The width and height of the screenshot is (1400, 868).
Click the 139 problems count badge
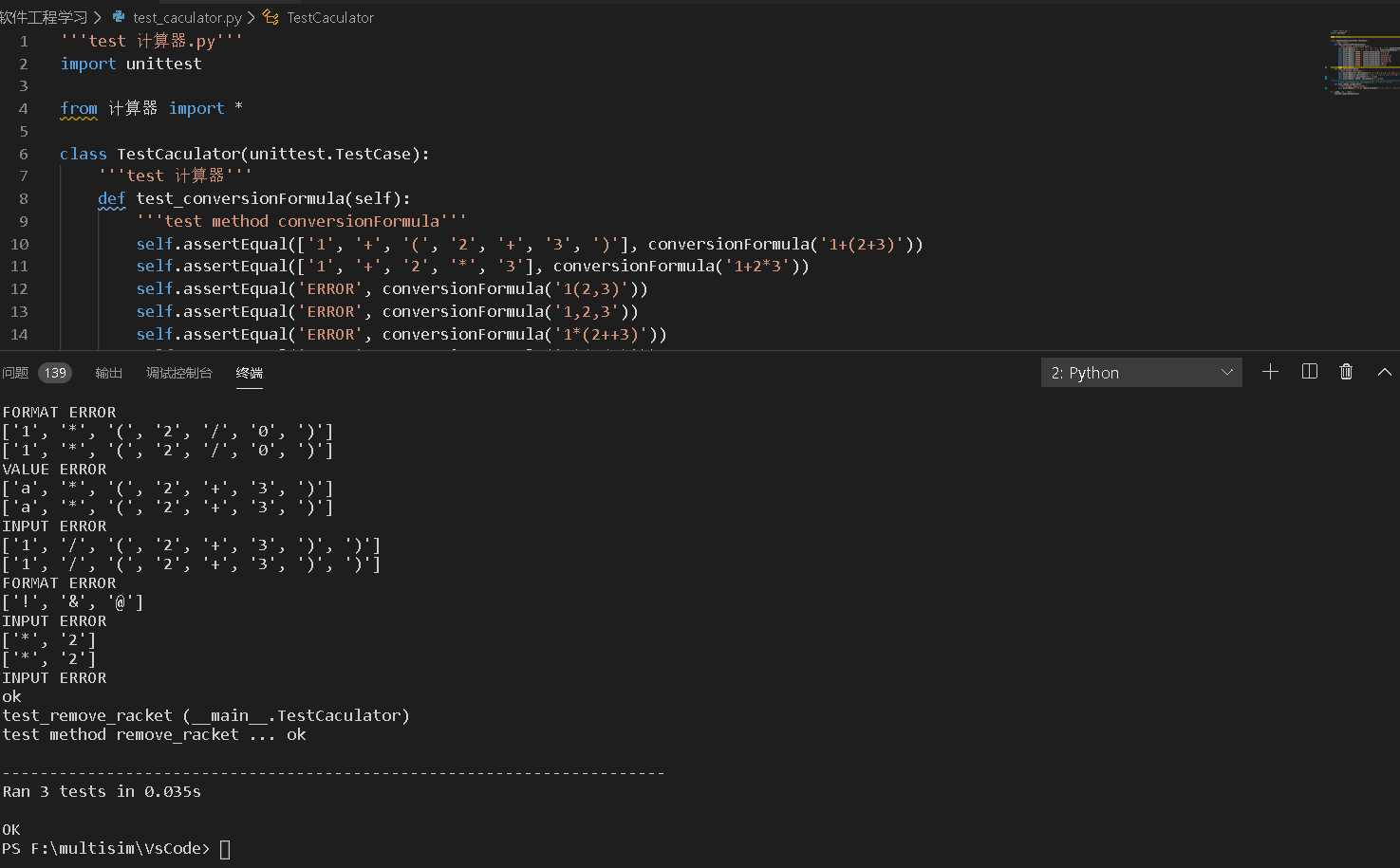(x=55, y=373)
